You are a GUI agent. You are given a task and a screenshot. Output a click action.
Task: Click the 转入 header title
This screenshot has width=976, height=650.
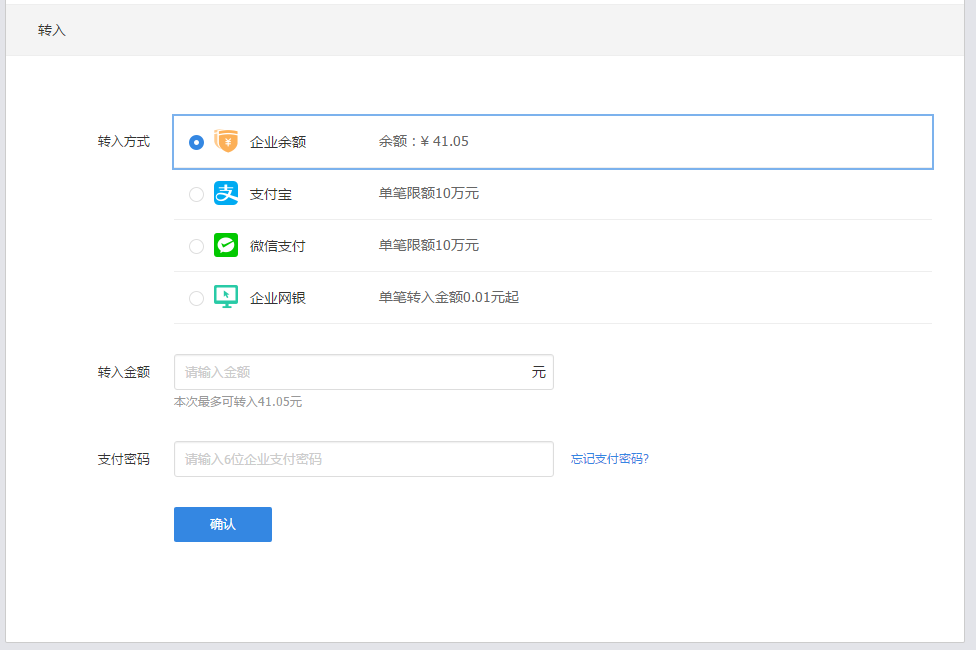pos(52,30)
